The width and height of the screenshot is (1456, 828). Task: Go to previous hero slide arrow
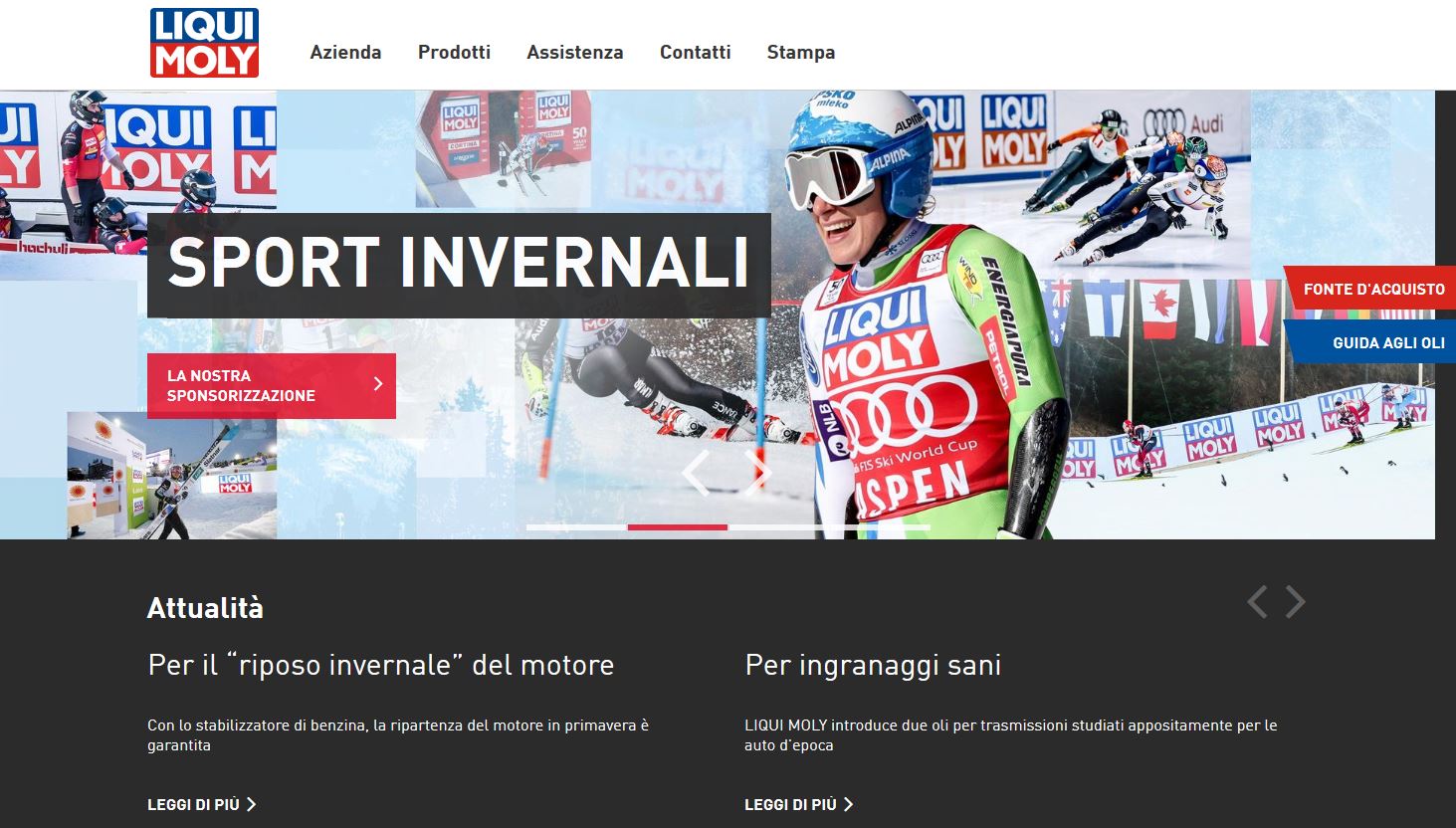[x=697, y=473]
